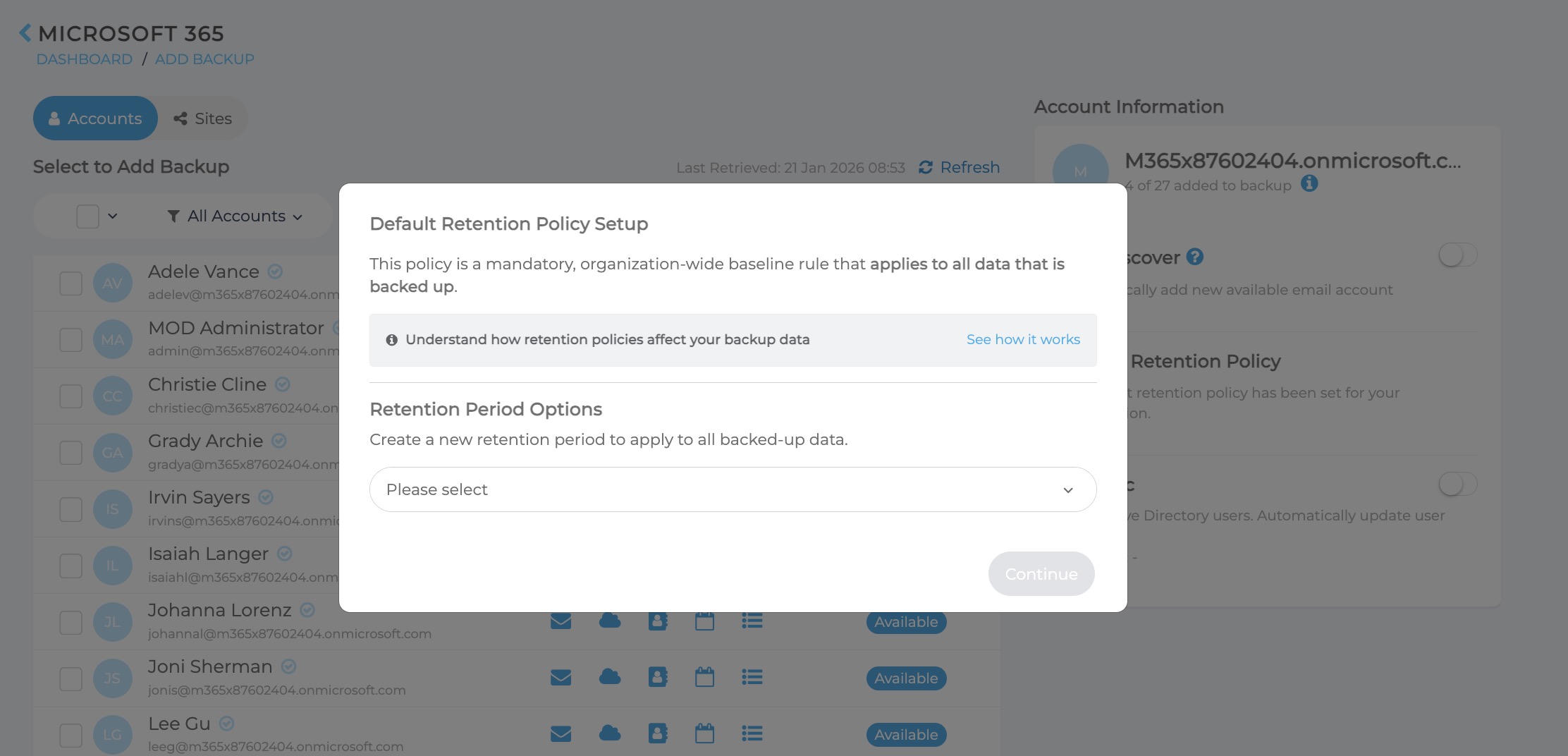Click the calendar icon for Johanna Lorenz
1568x756 pixels.
704,621
